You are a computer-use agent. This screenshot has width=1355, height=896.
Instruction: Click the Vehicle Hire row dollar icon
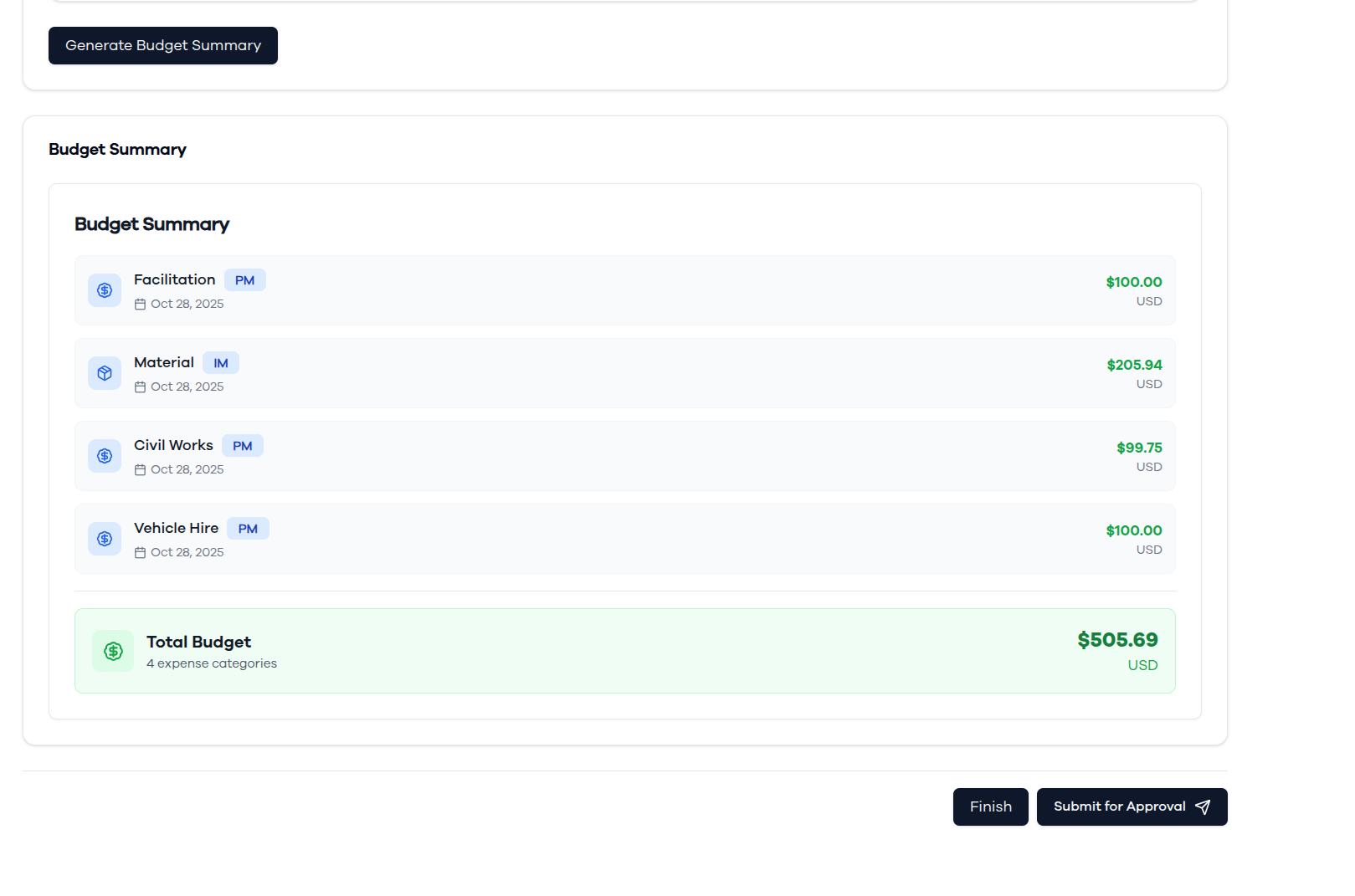point(105,539)
